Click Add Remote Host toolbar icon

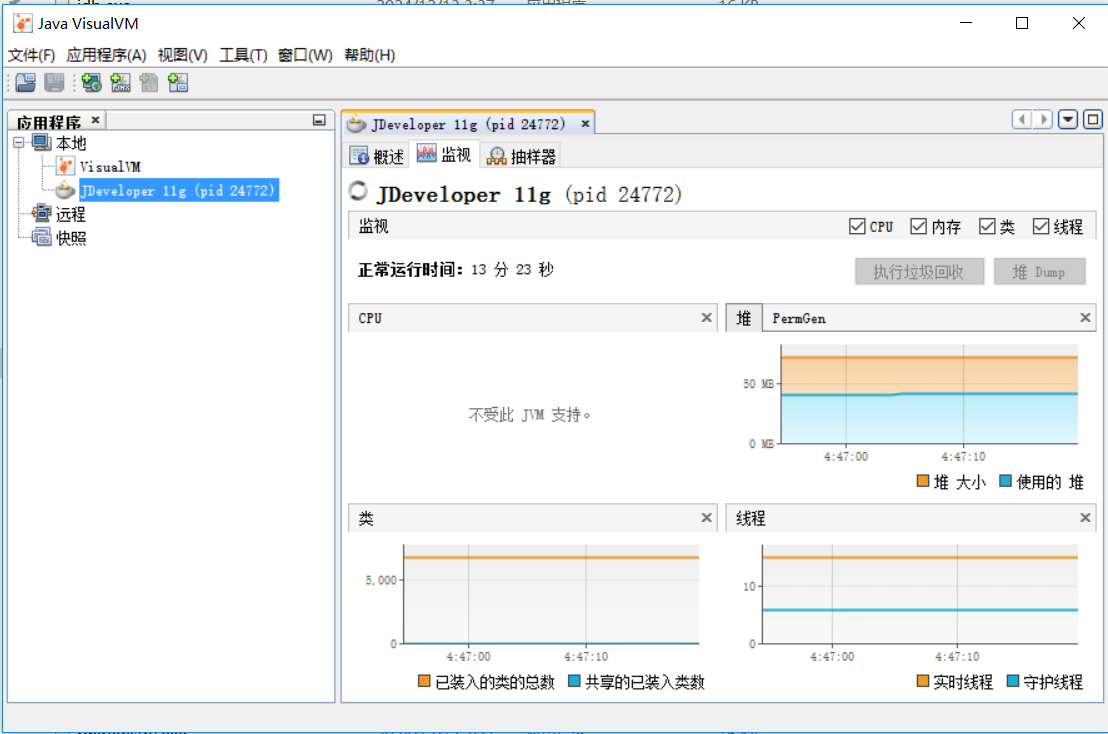[91, 83]
